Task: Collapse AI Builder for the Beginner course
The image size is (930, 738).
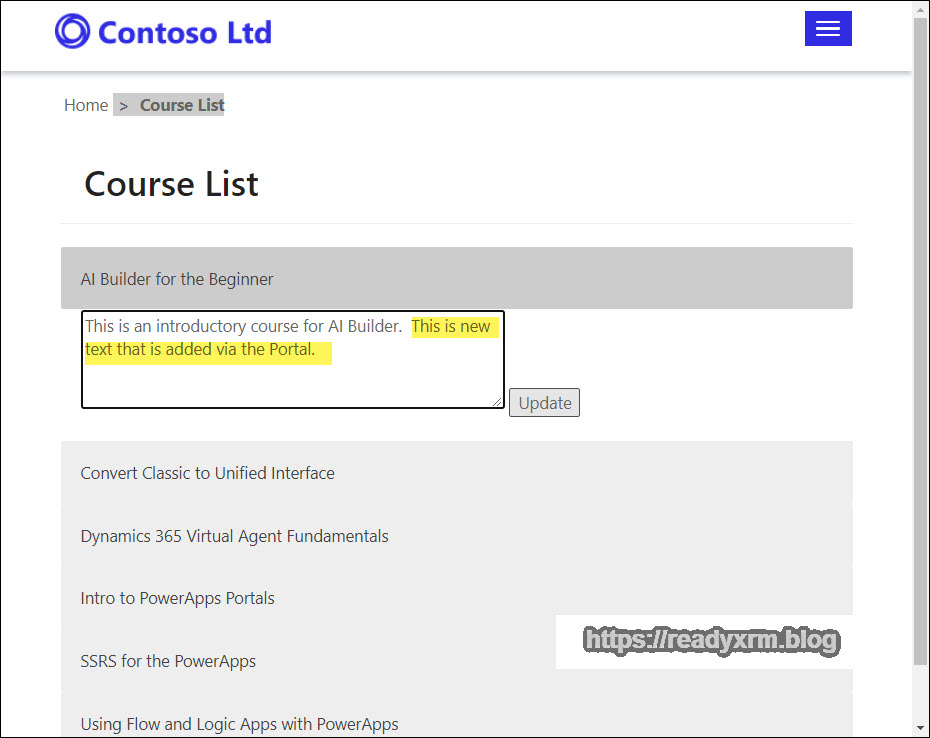Action: (x=177, y=279)
